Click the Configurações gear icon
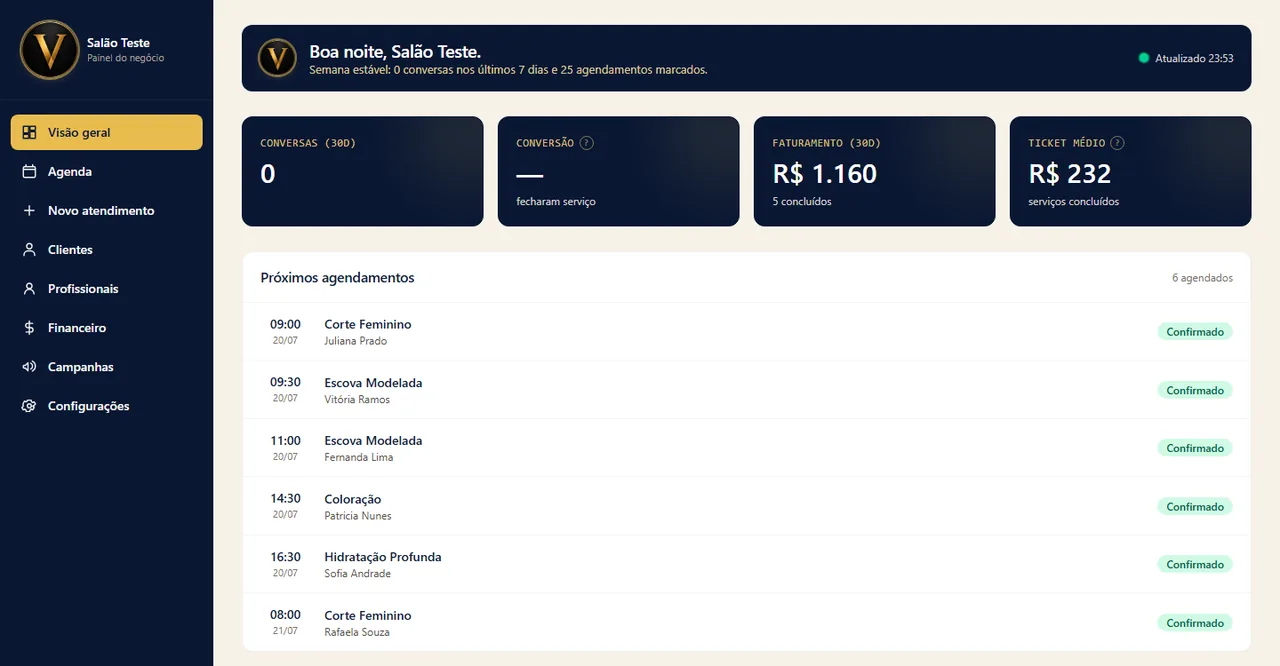 29,406
